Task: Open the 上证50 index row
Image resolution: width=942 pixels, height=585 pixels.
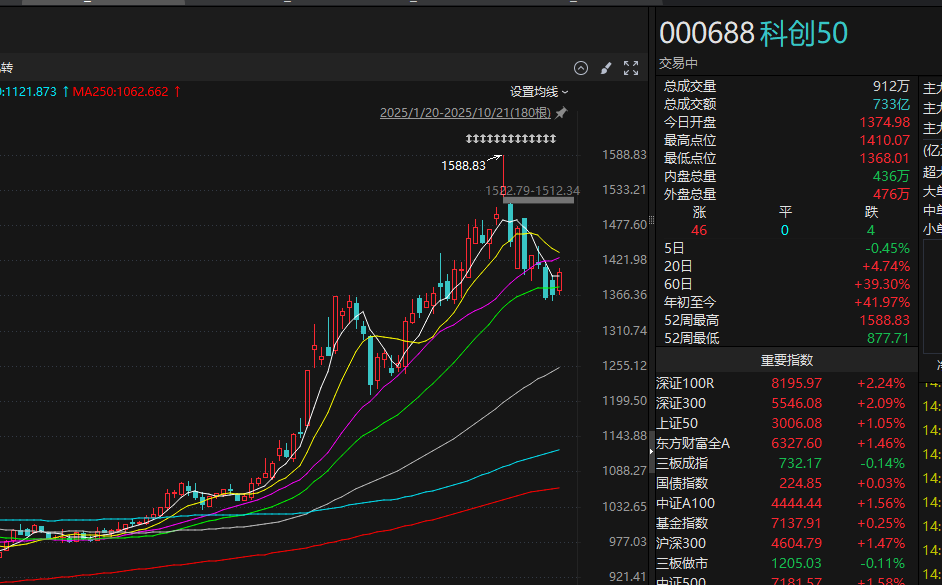Action: (x=786, y=423)
